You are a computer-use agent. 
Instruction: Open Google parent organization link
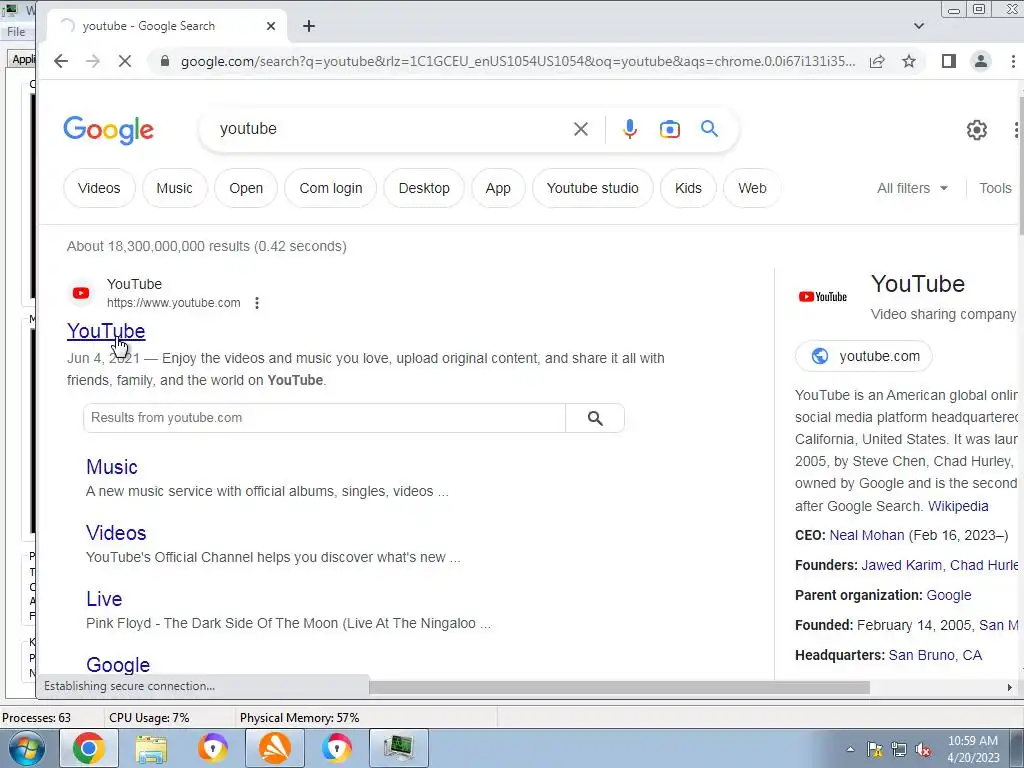pyautogui.click(x=949, y=596)
